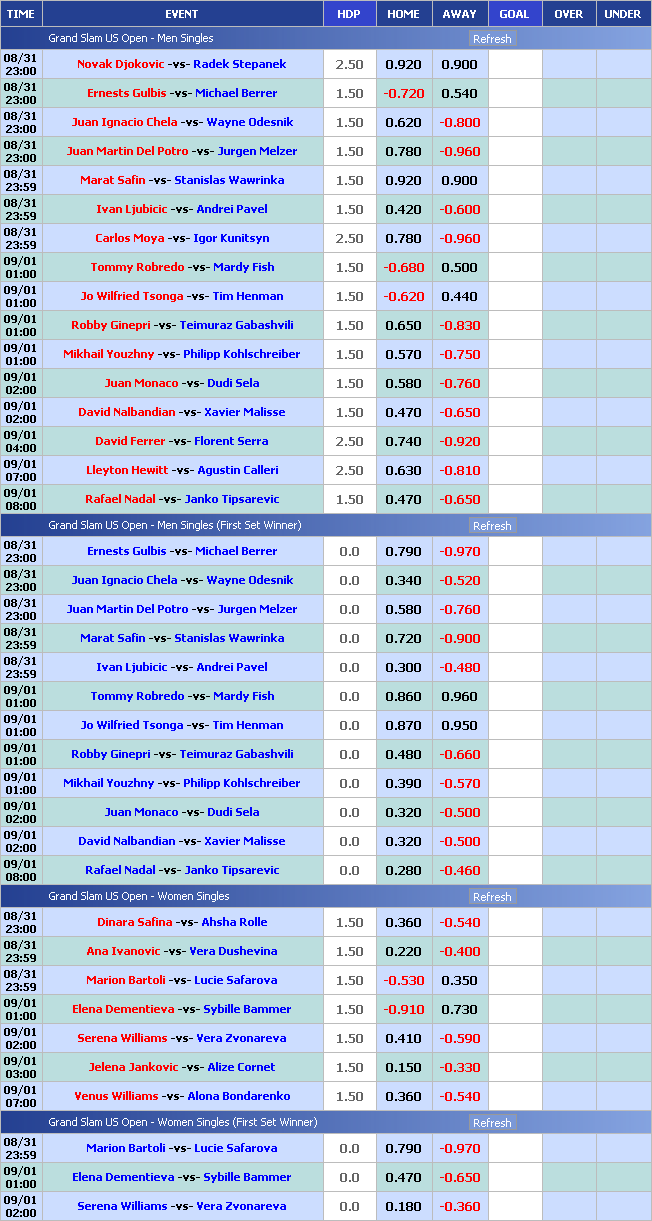This screenshot has width=652, height=1221.
Task: Select Carlos Moya home odds 0.780
Action: 403,238
